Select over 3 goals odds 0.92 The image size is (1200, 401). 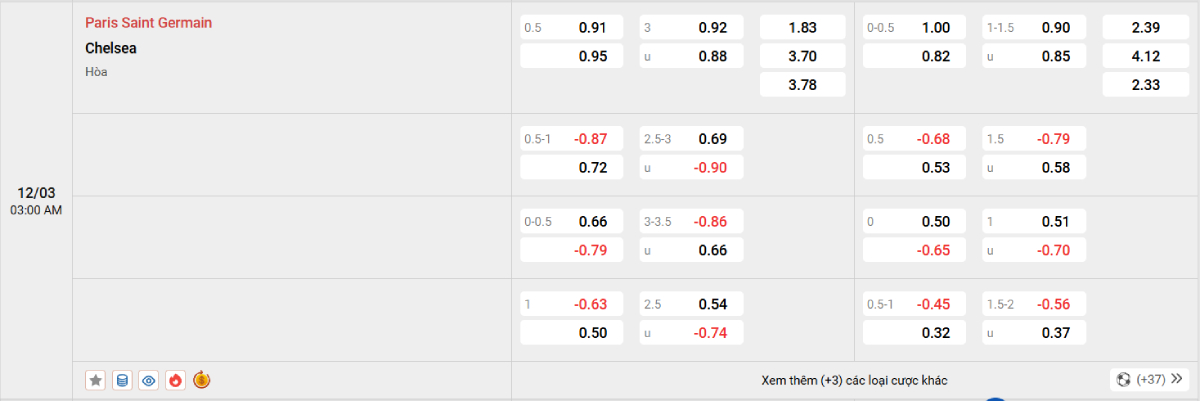click(x=691, y=28)
